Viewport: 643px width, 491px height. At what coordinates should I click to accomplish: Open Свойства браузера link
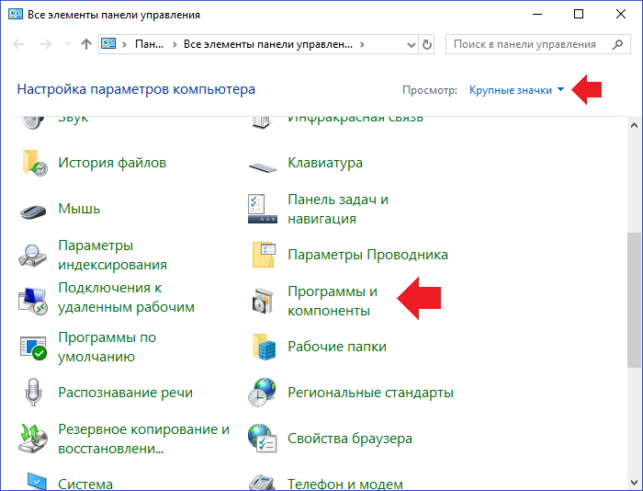(x=350, y=438)
